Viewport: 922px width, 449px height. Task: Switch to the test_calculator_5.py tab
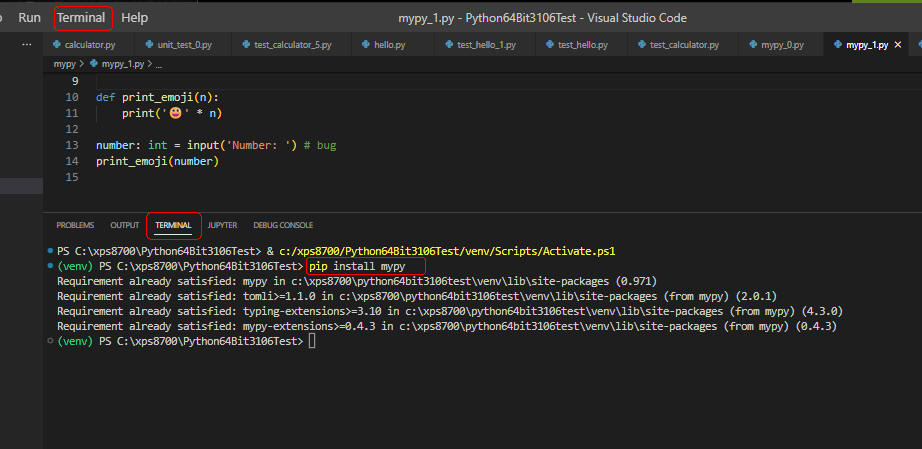pyautogui.click(x=293, y=45)
